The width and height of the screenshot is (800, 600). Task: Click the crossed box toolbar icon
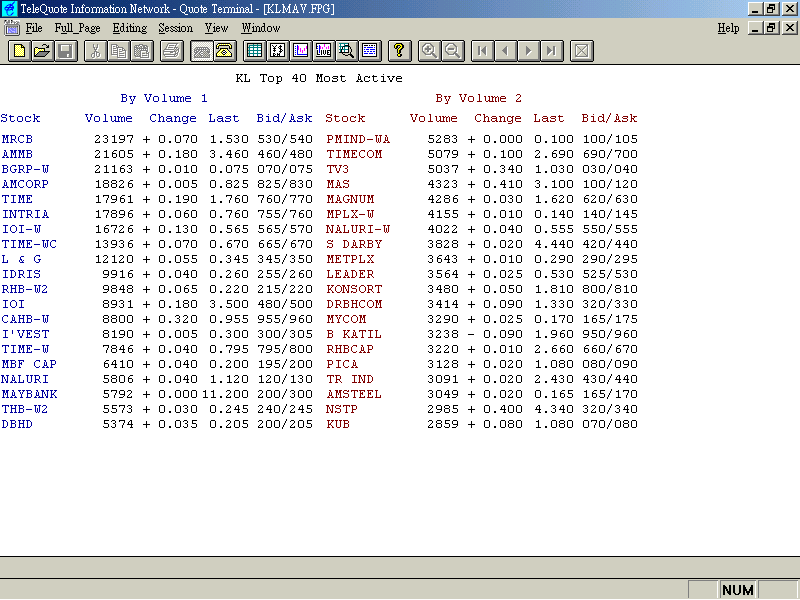tap(581, 51)
